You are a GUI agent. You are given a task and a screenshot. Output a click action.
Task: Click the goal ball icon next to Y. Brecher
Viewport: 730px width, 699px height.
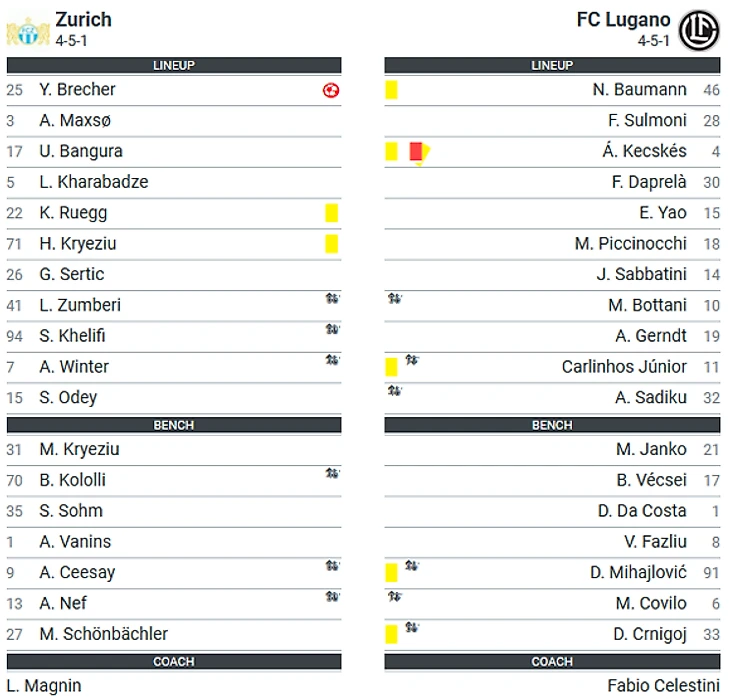[331, 90]
